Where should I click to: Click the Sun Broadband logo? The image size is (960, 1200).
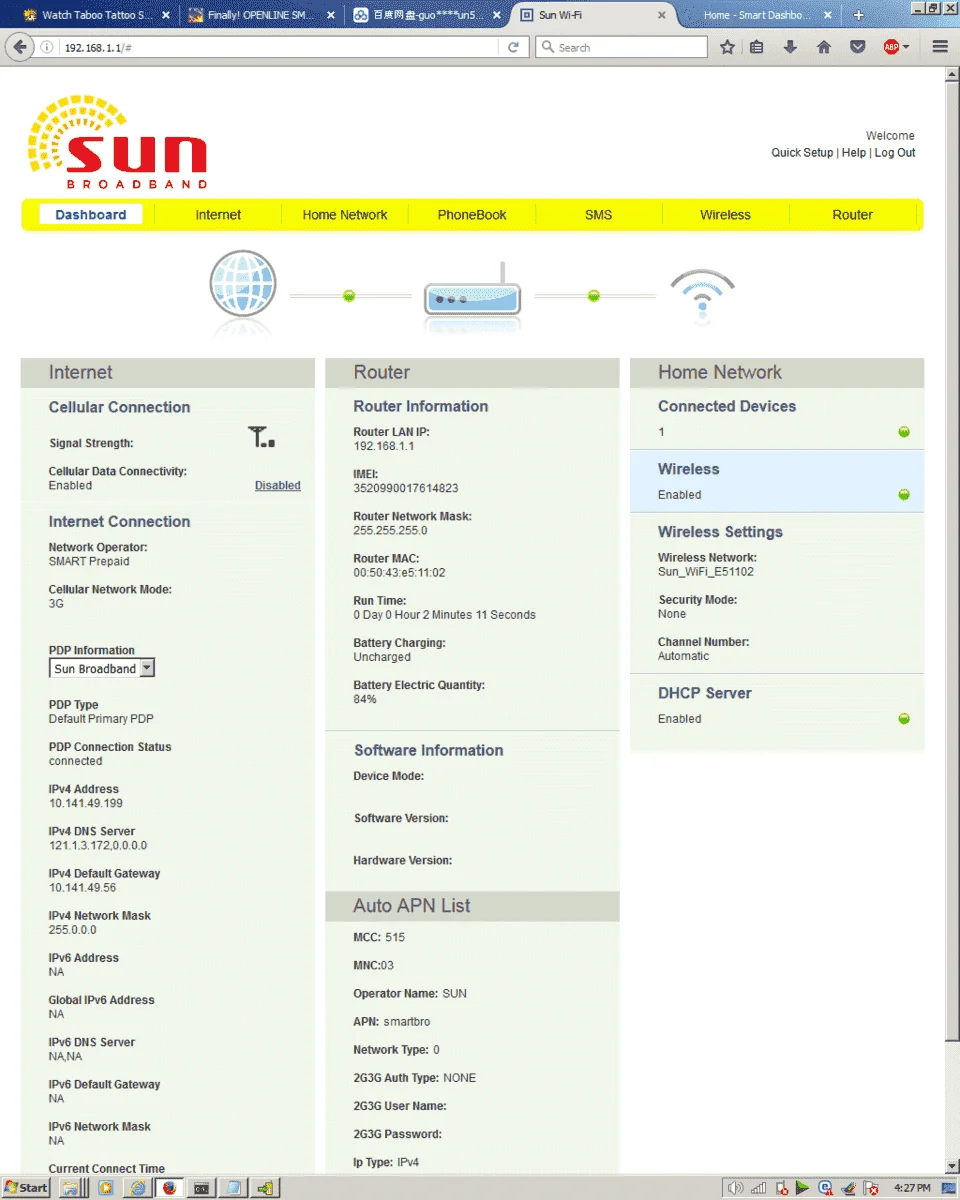117,142
